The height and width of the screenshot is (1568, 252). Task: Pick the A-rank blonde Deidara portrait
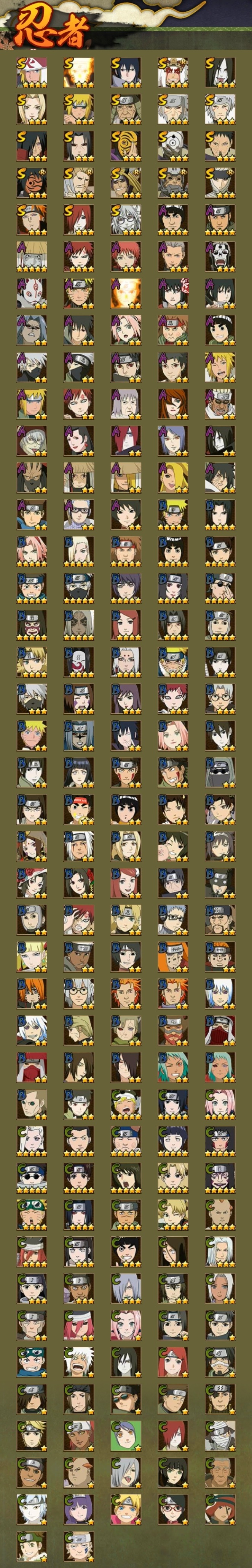tap(173, 478)
